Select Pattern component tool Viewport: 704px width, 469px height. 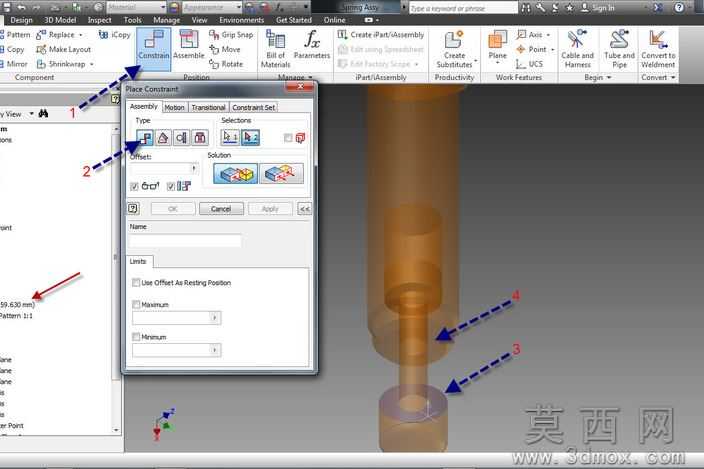[x=15, y=35]
